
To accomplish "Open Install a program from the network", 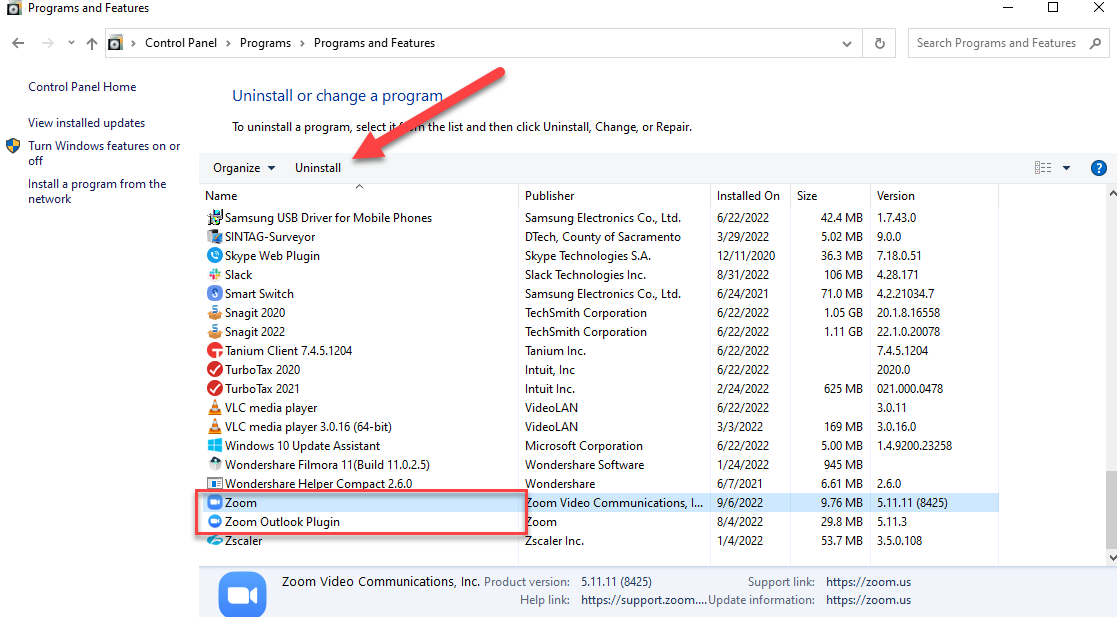I will click(97, 191).
